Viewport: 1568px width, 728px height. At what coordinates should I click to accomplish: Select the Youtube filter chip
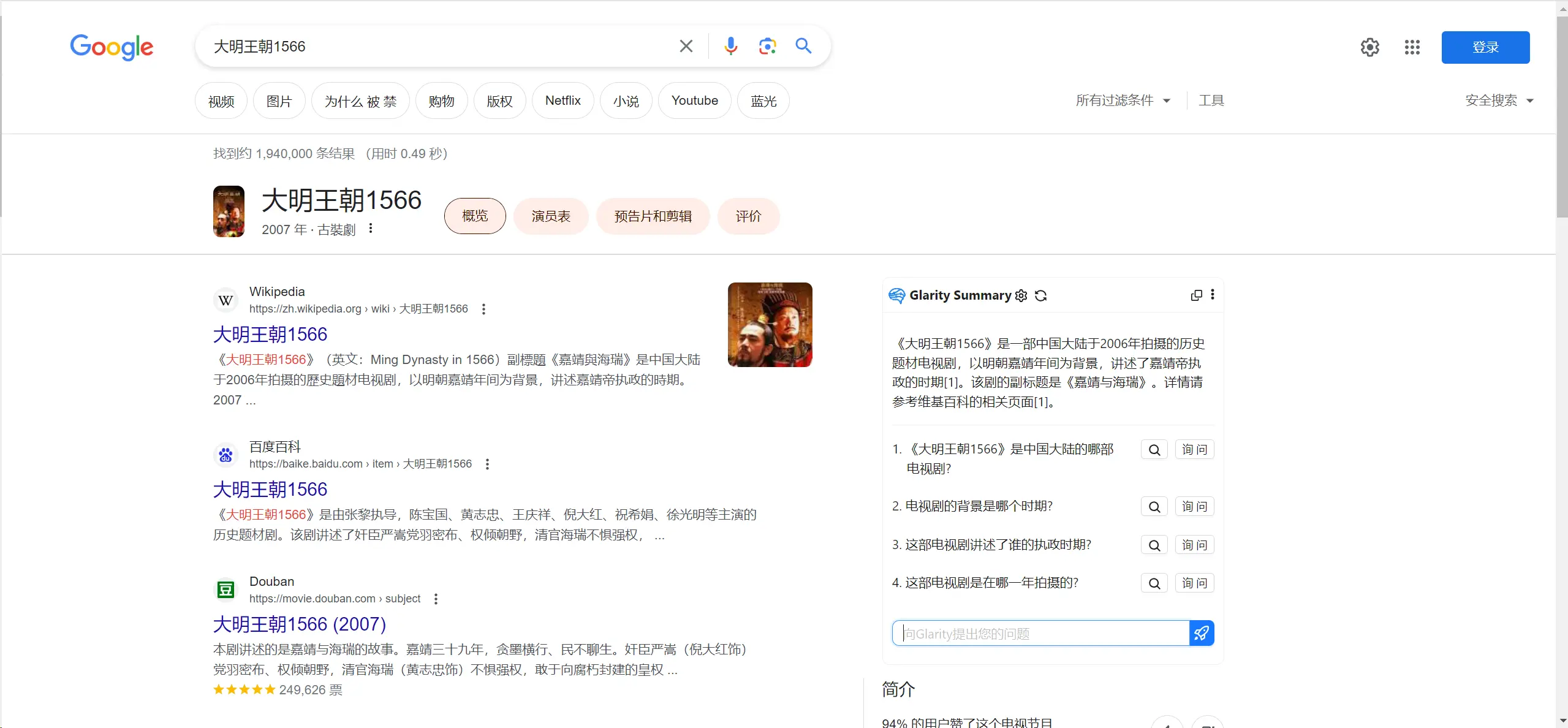tap(694, 100)
